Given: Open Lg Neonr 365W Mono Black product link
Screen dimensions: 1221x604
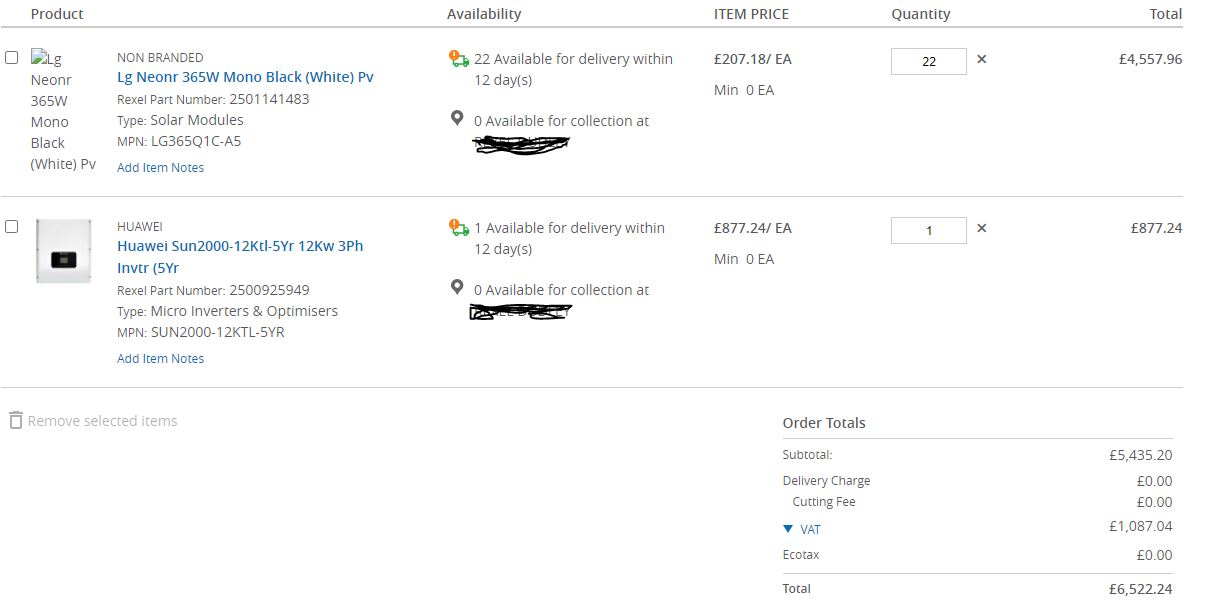Looking at the screenshot, I should 245,77.
